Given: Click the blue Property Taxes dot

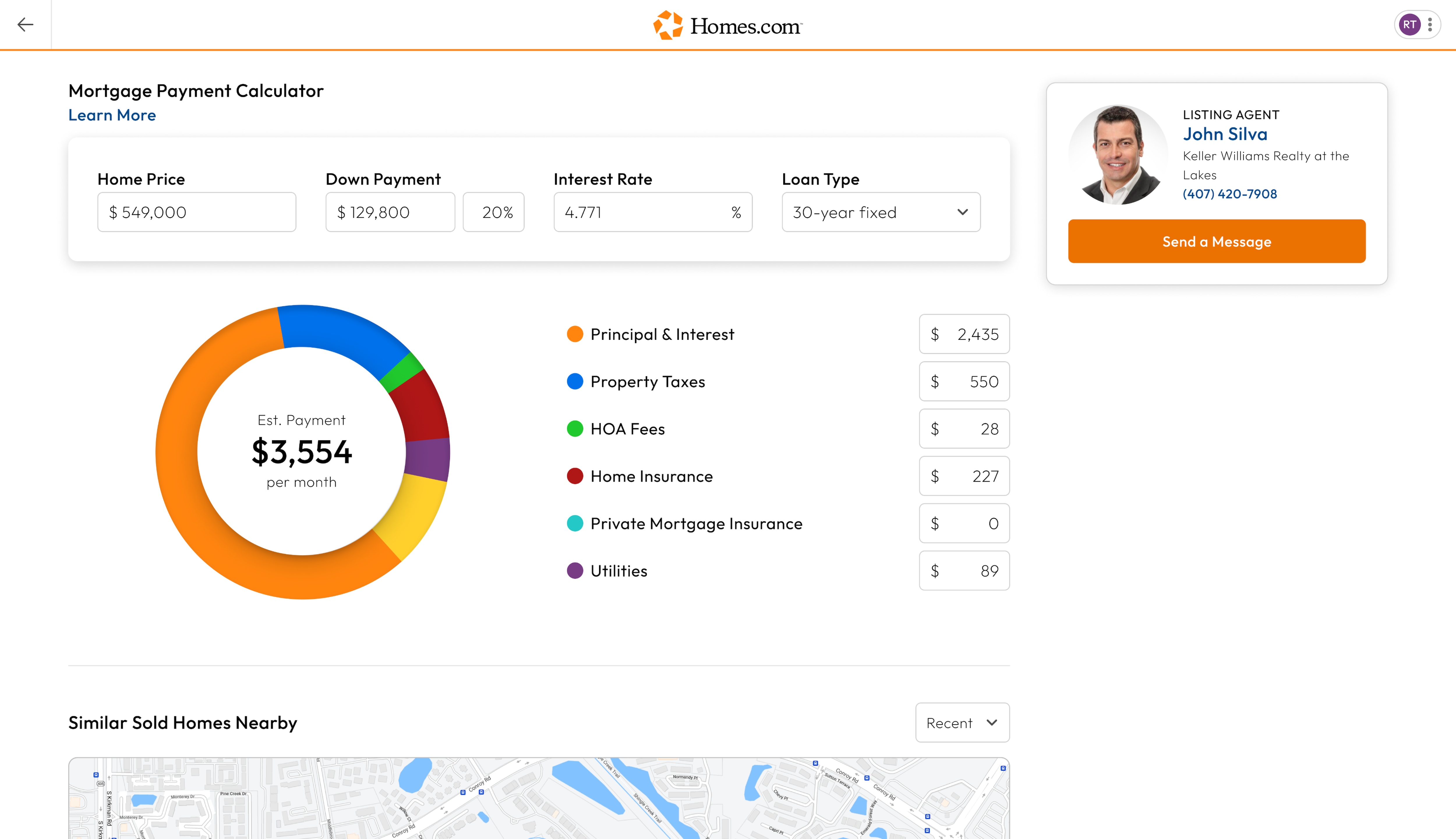Looking at the screenshot, I should 575,381.
